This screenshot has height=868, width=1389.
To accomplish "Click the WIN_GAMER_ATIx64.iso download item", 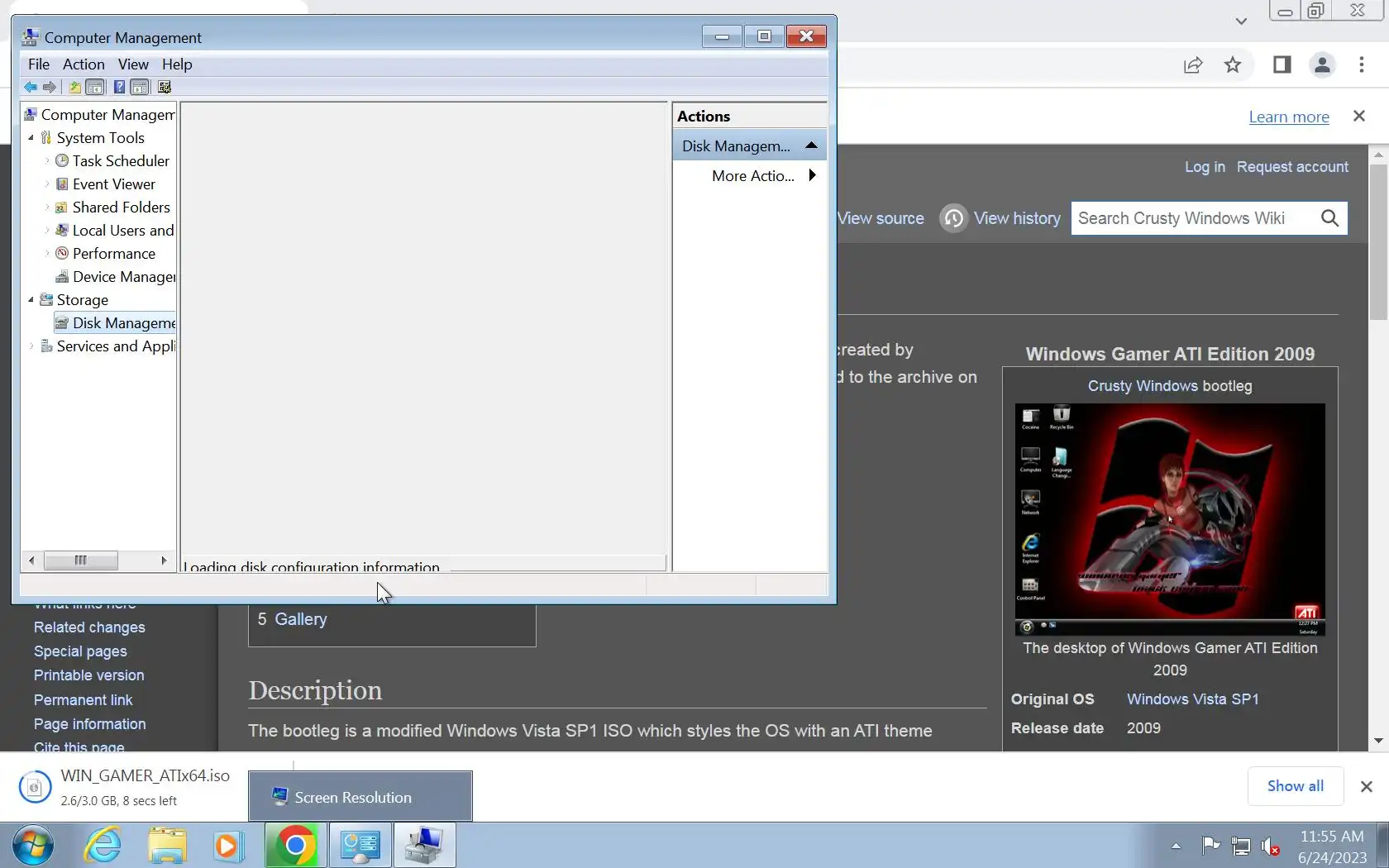I will [124, 787].
